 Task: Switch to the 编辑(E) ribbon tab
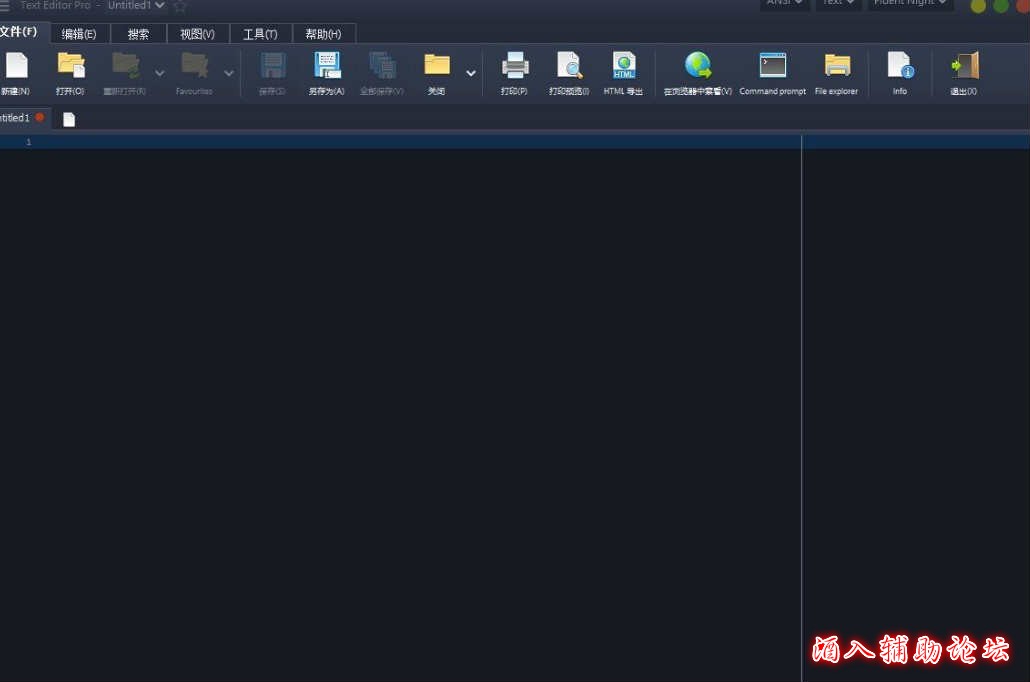coord(79,34)
